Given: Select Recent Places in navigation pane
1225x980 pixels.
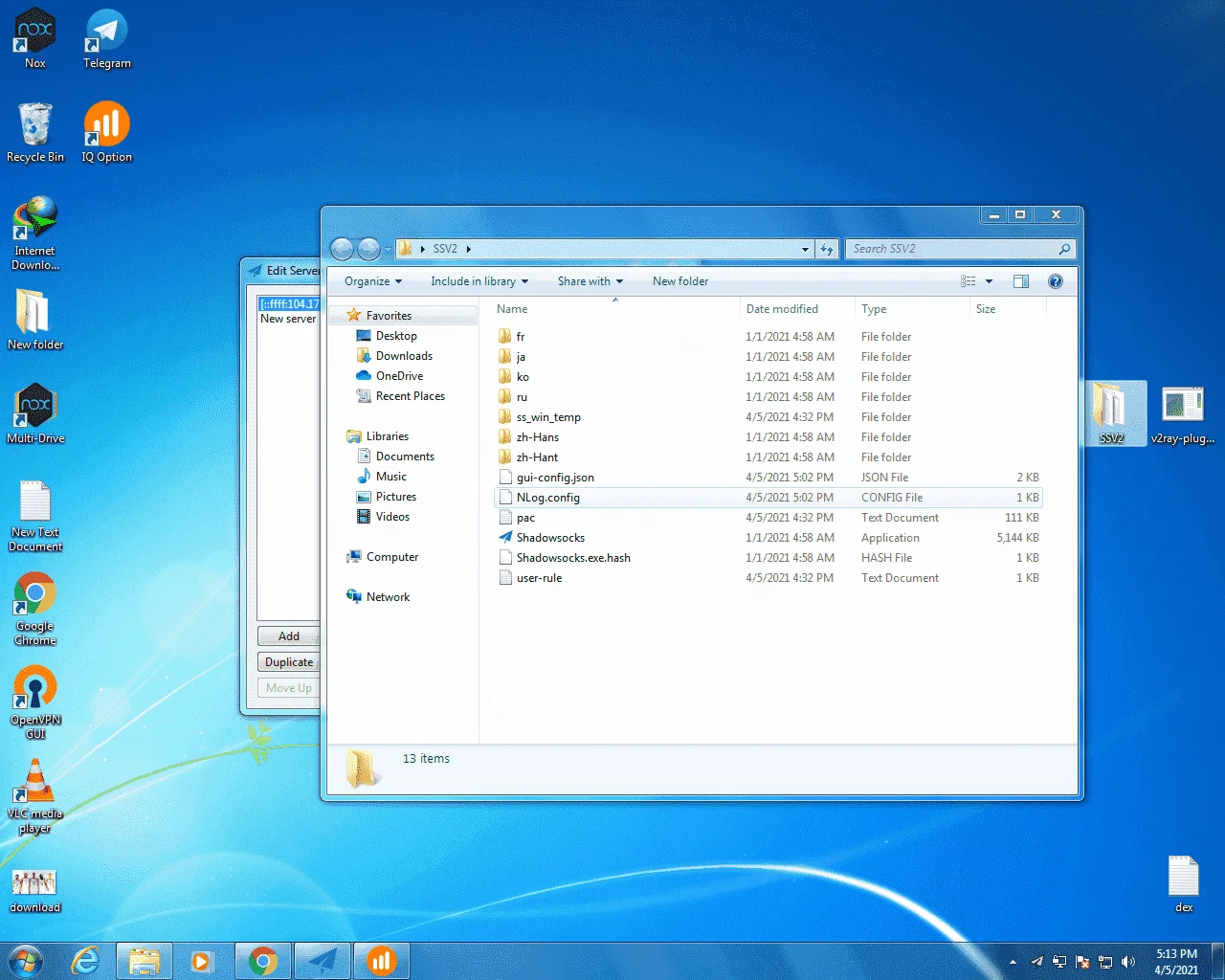Looking at the screenshot, I should 410,396.
